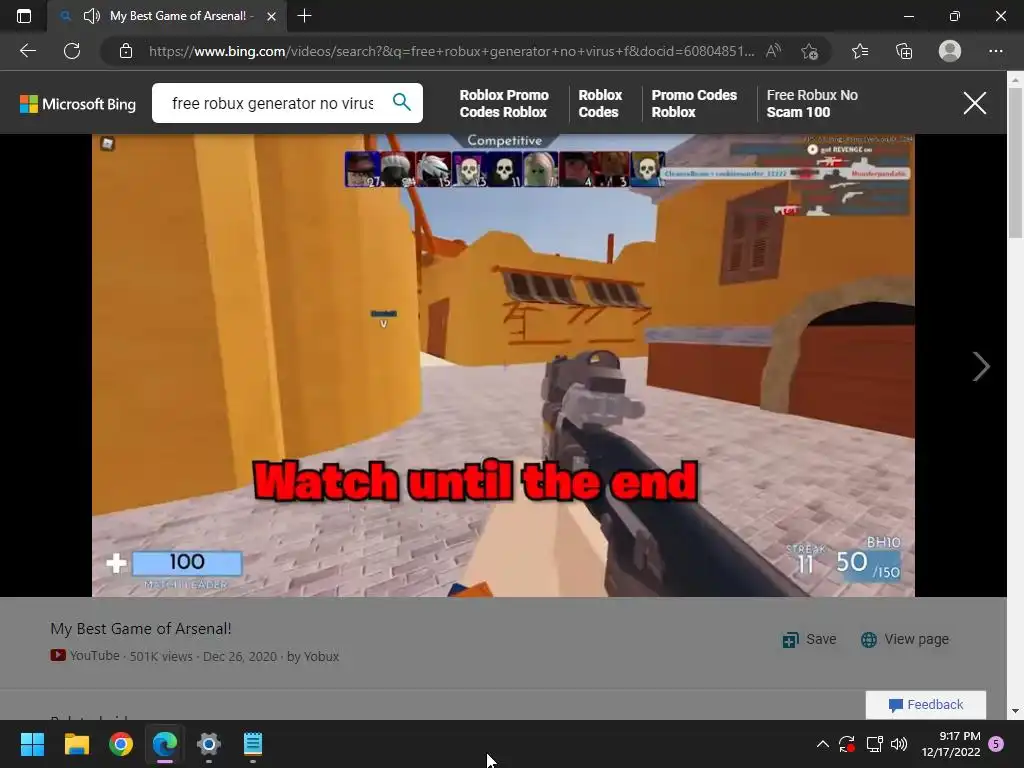Go to the Microsoft Bing homepage logo
This screenshot has width=1024, height=768.
click(78, 104)
